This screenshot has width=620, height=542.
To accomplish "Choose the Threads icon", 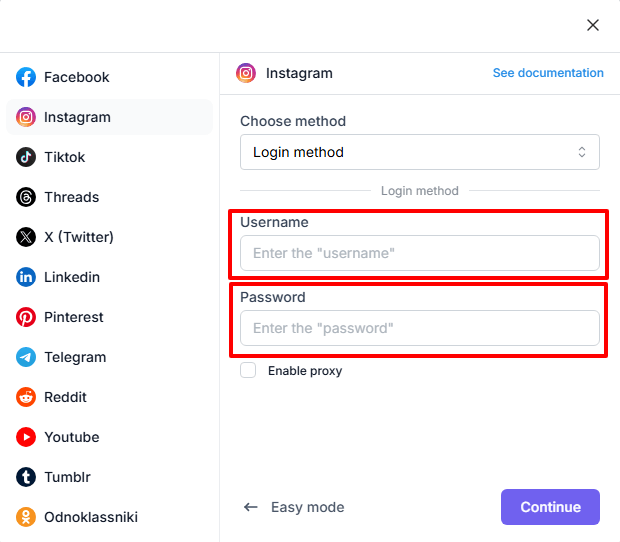I will [26, 197].
